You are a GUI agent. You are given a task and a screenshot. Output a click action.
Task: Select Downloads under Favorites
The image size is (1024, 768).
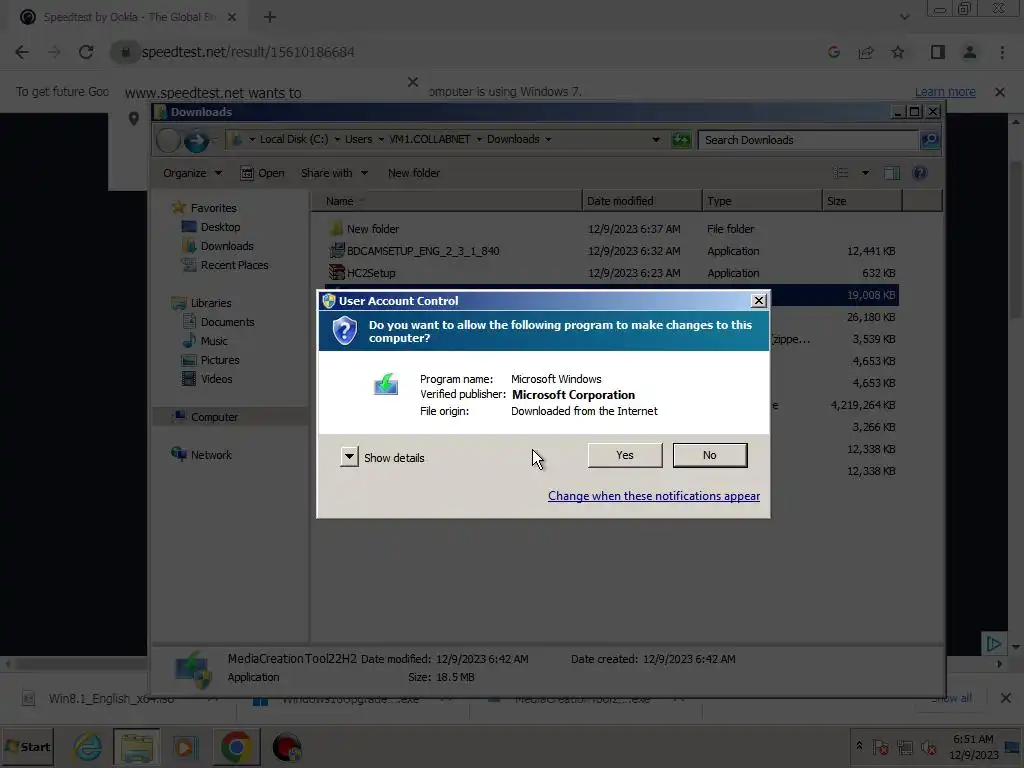point(218,246)
